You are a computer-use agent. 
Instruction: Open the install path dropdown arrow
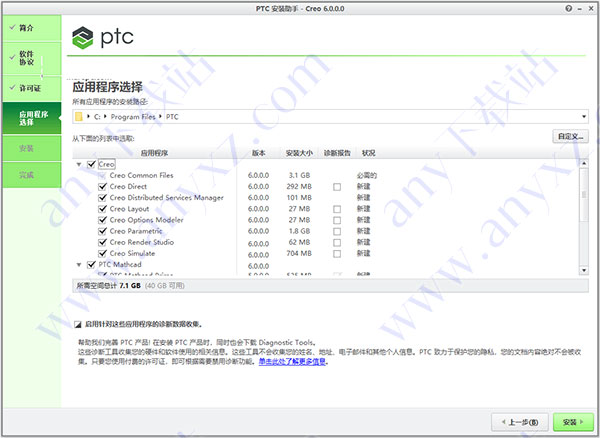584,117
